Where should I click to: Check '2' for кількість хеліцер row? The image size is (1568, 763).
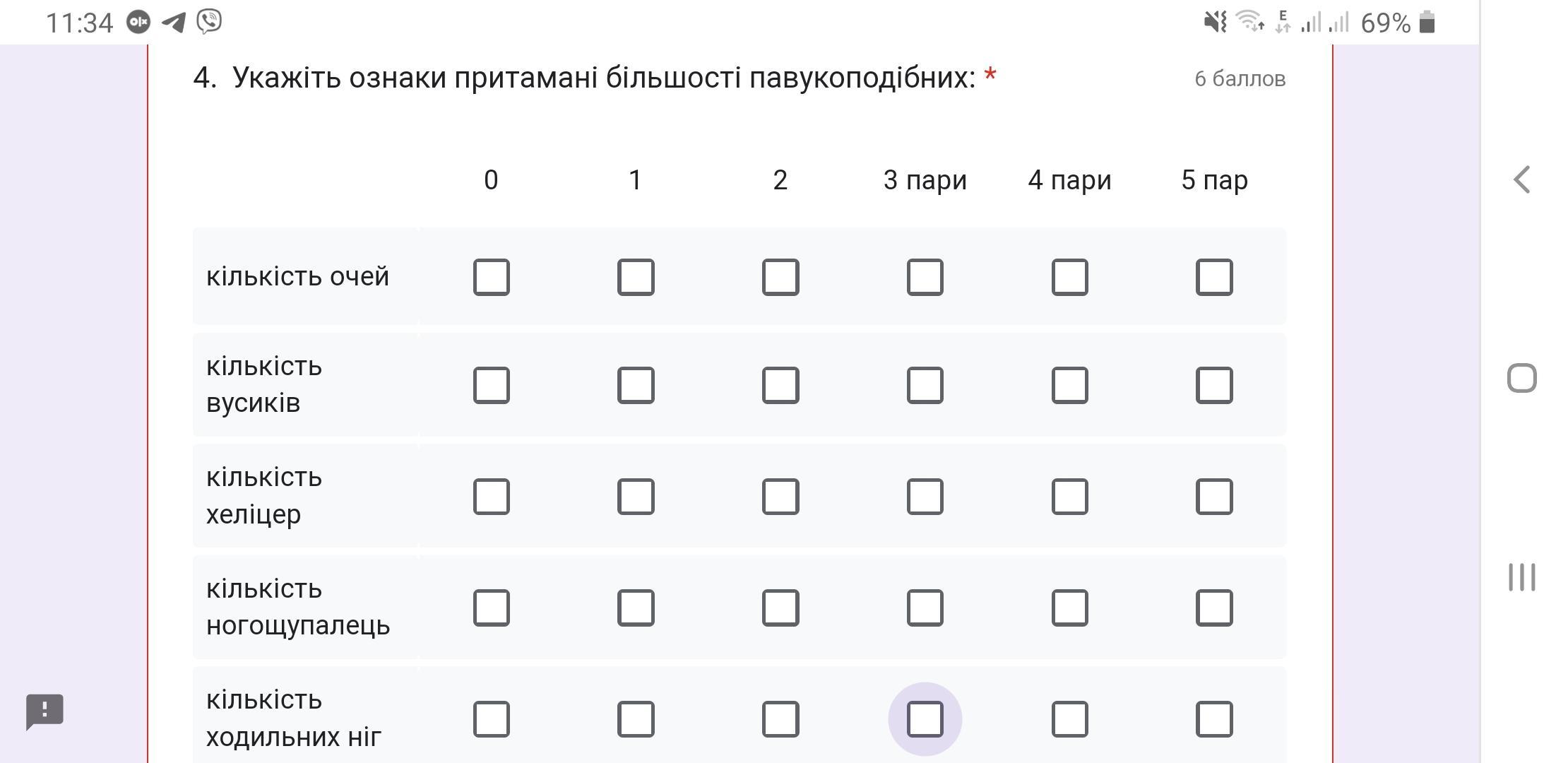tap(780, 497)
